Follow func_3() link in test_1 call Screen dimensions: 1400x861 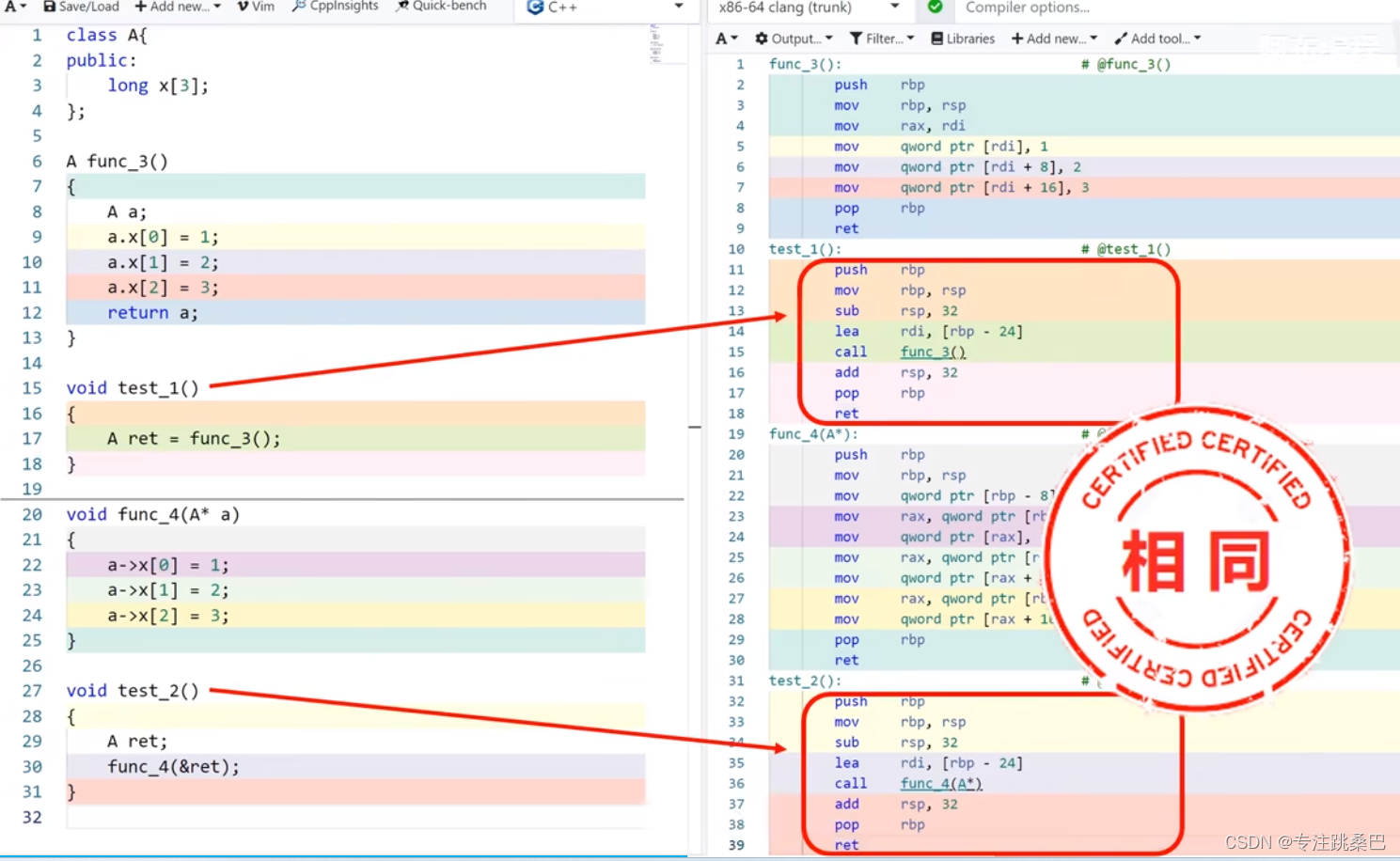click(x=933, y=352)
